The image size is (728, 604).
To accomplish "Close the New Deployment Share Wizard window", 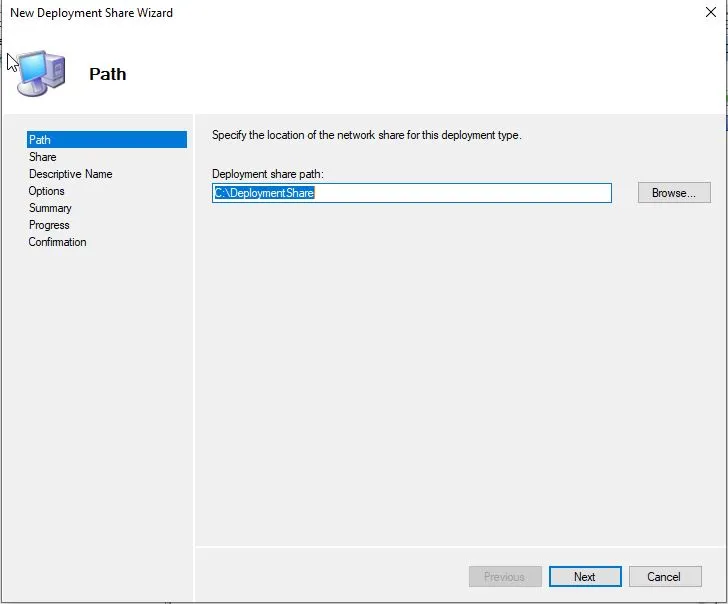I will [x=711, y=13].
